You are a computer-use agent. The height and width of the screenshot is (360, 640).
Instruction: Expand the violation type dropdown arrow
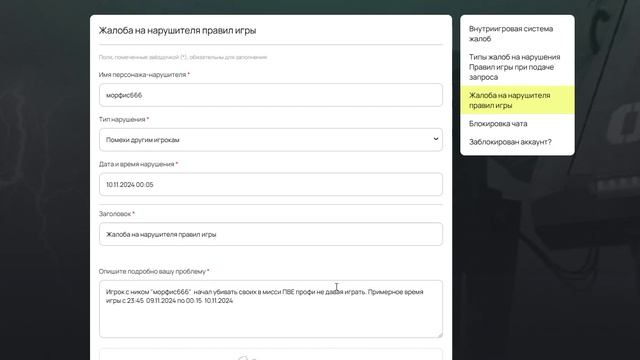(436, 139)
